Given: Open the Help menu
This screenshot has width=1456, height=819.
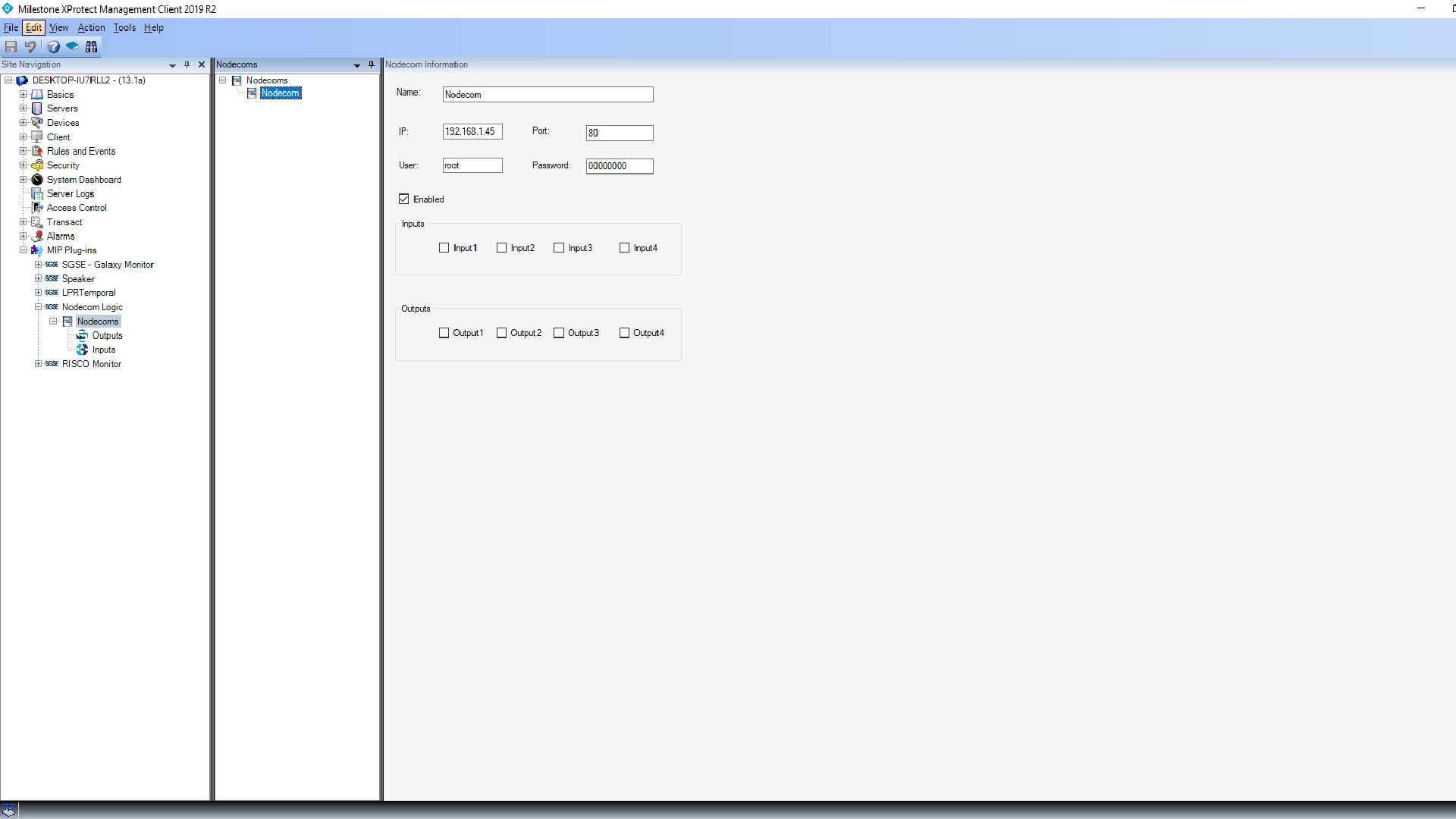Looking at the screenshot, I should 154,28.
